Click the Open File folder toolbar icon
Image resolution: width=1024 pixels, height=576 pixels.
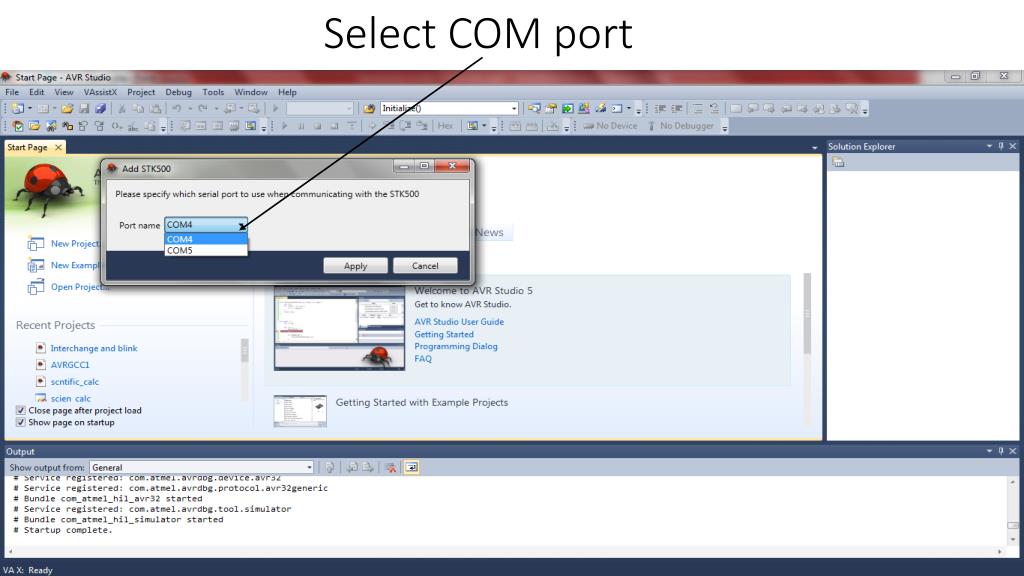67,108
